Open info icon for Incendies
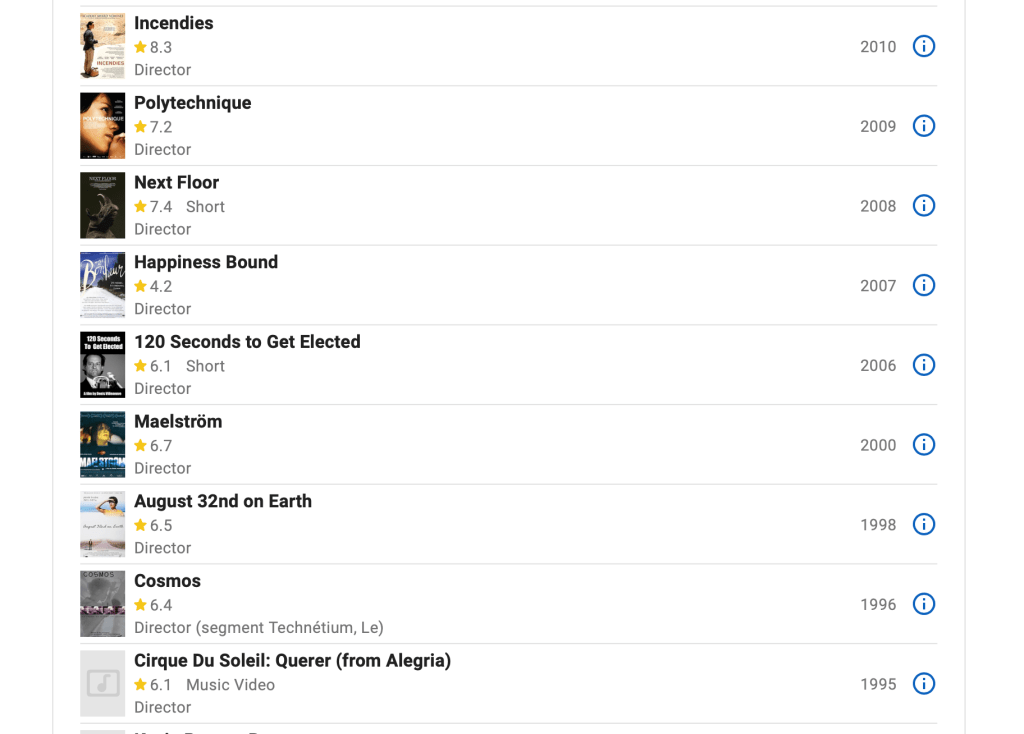Viewport: 1024px width, 734px height. pos(924,46)
